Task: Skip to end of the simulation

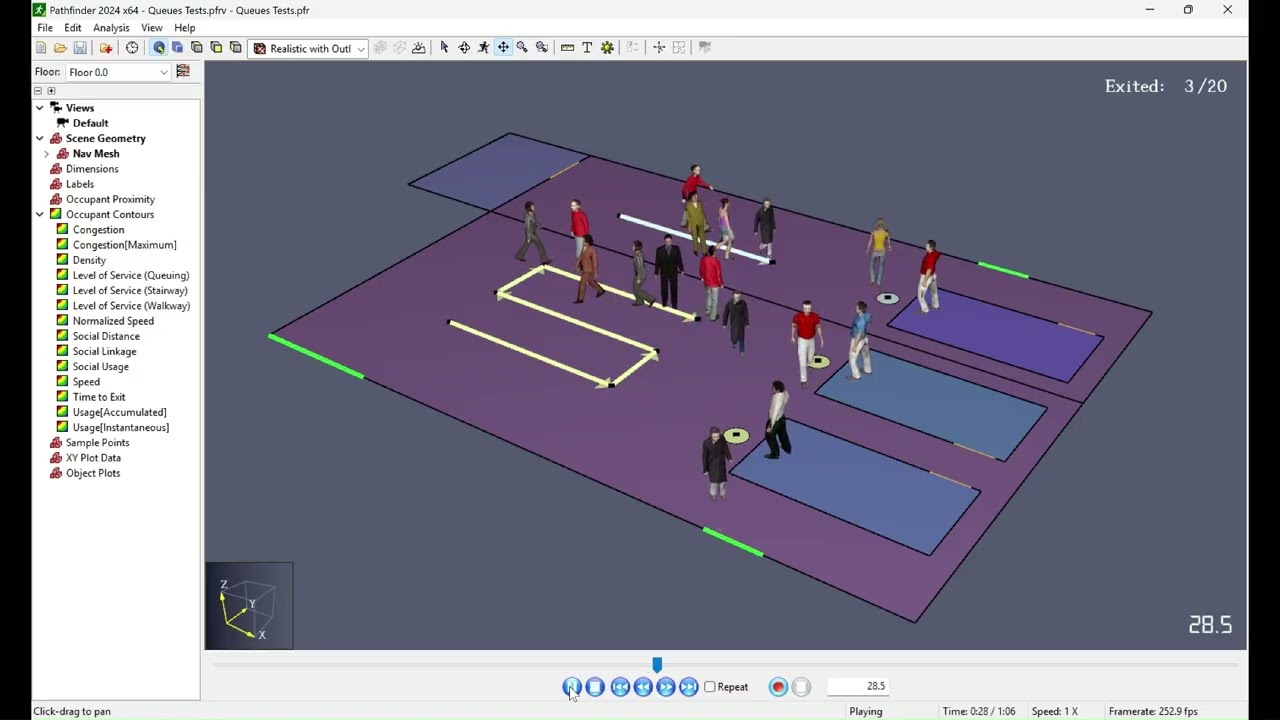Action: pos(689,687)
